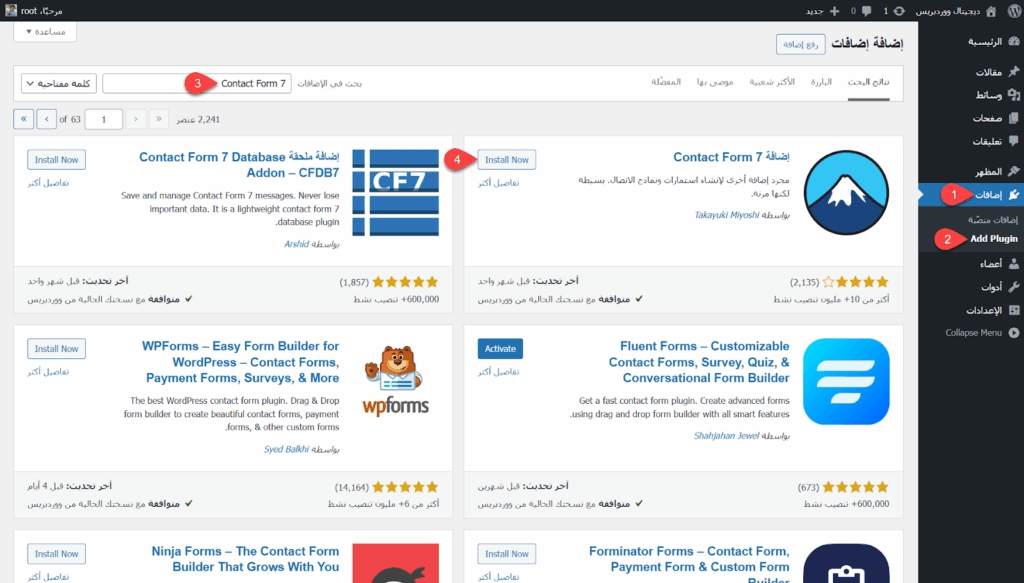Switch to البارزة tab

[x=821, y=82]
